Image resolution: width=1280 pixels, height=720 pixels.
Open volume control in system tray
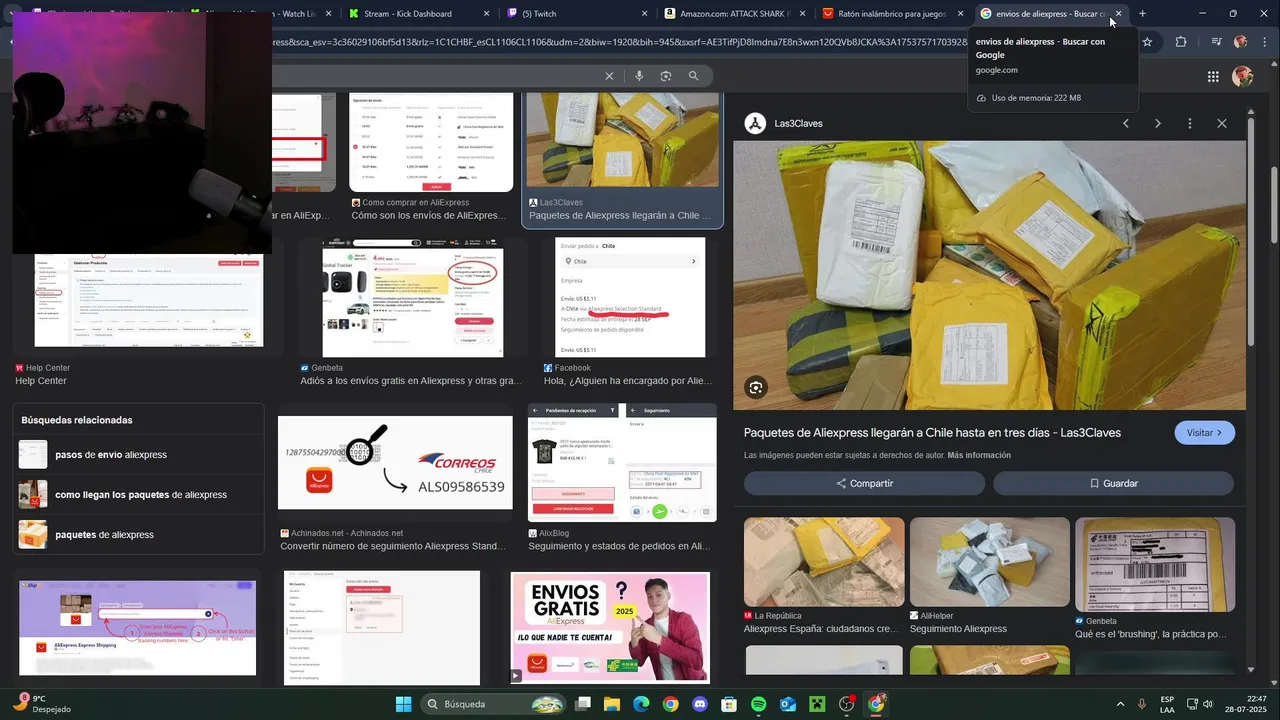(1208, 704)
